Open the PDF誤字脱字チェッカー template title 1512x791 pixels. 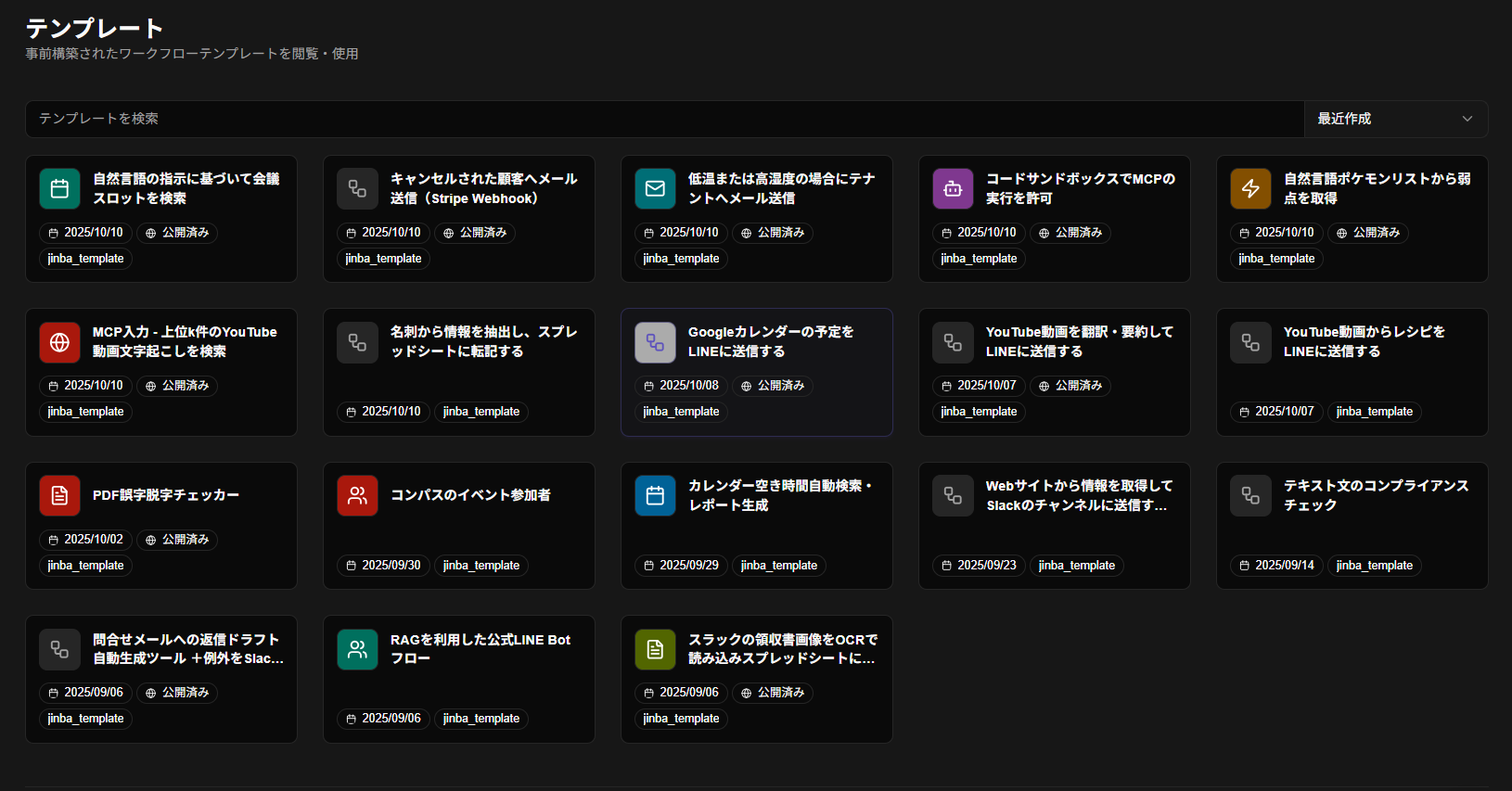click(165, 495)
